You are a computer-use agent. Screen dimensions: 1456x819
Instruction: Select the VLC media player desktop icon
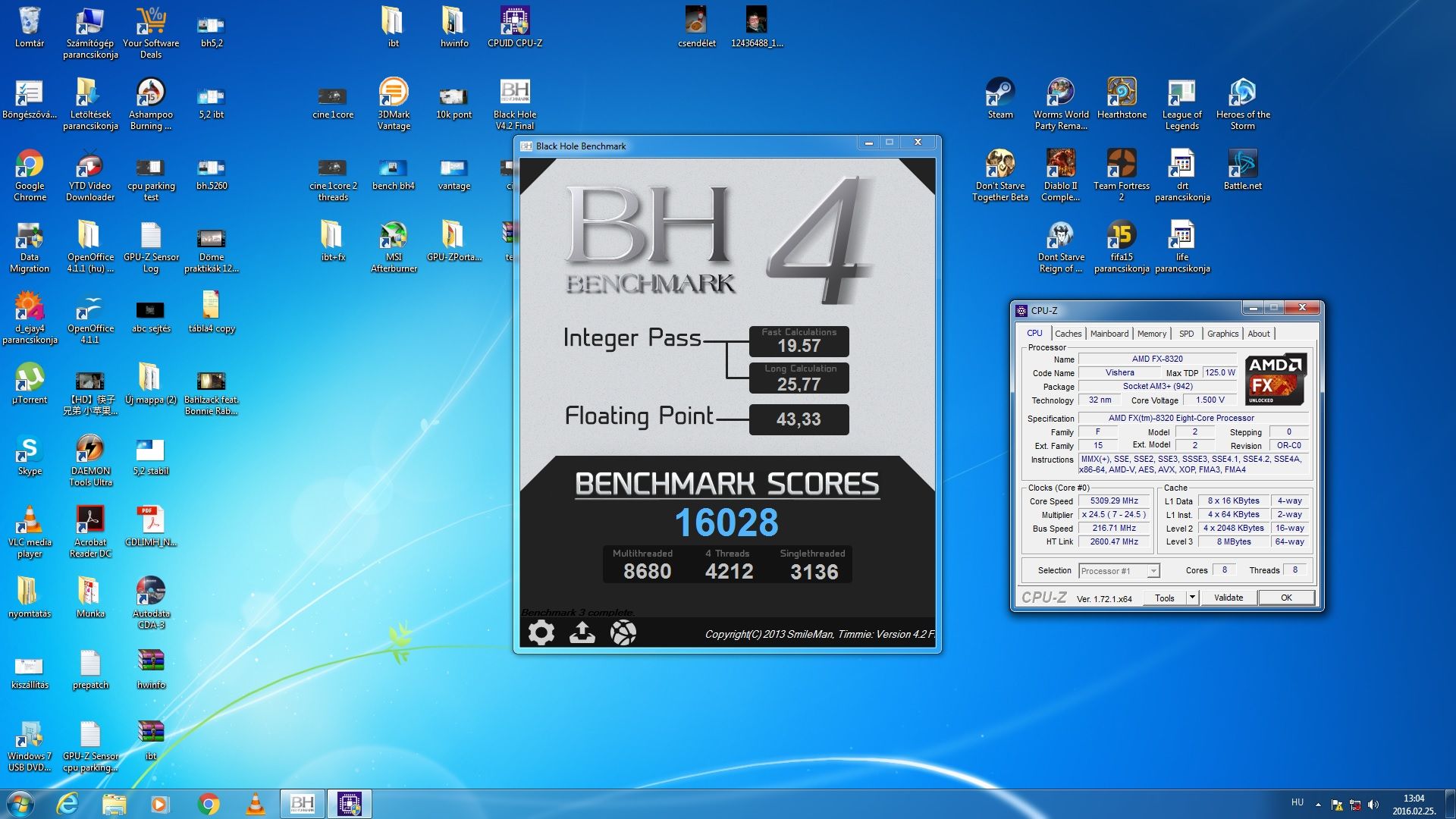coord(30,532)
